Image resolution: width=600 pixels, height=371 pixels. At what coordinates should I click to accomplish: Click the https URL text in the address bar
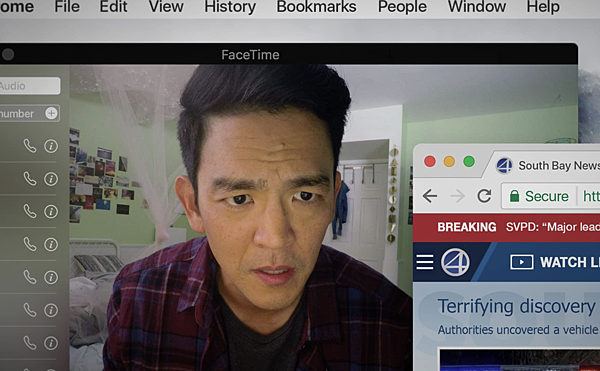click(x=591, y=196)
